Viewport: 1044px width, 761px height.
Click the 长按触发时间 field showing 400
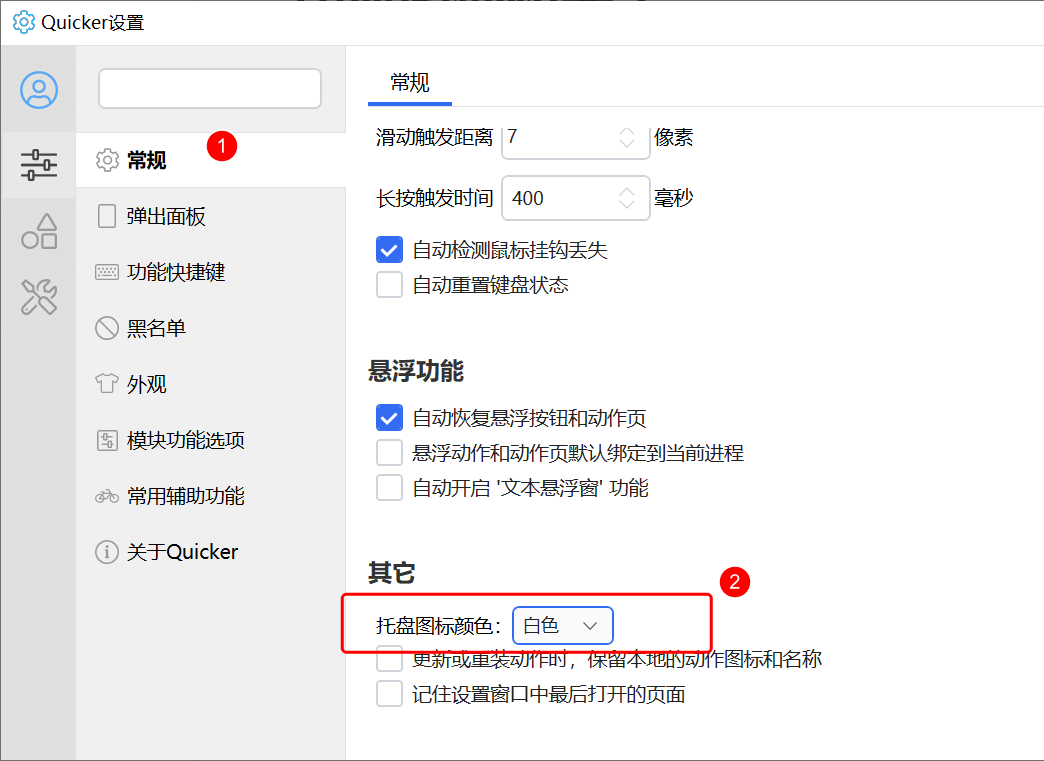[575, 198]
